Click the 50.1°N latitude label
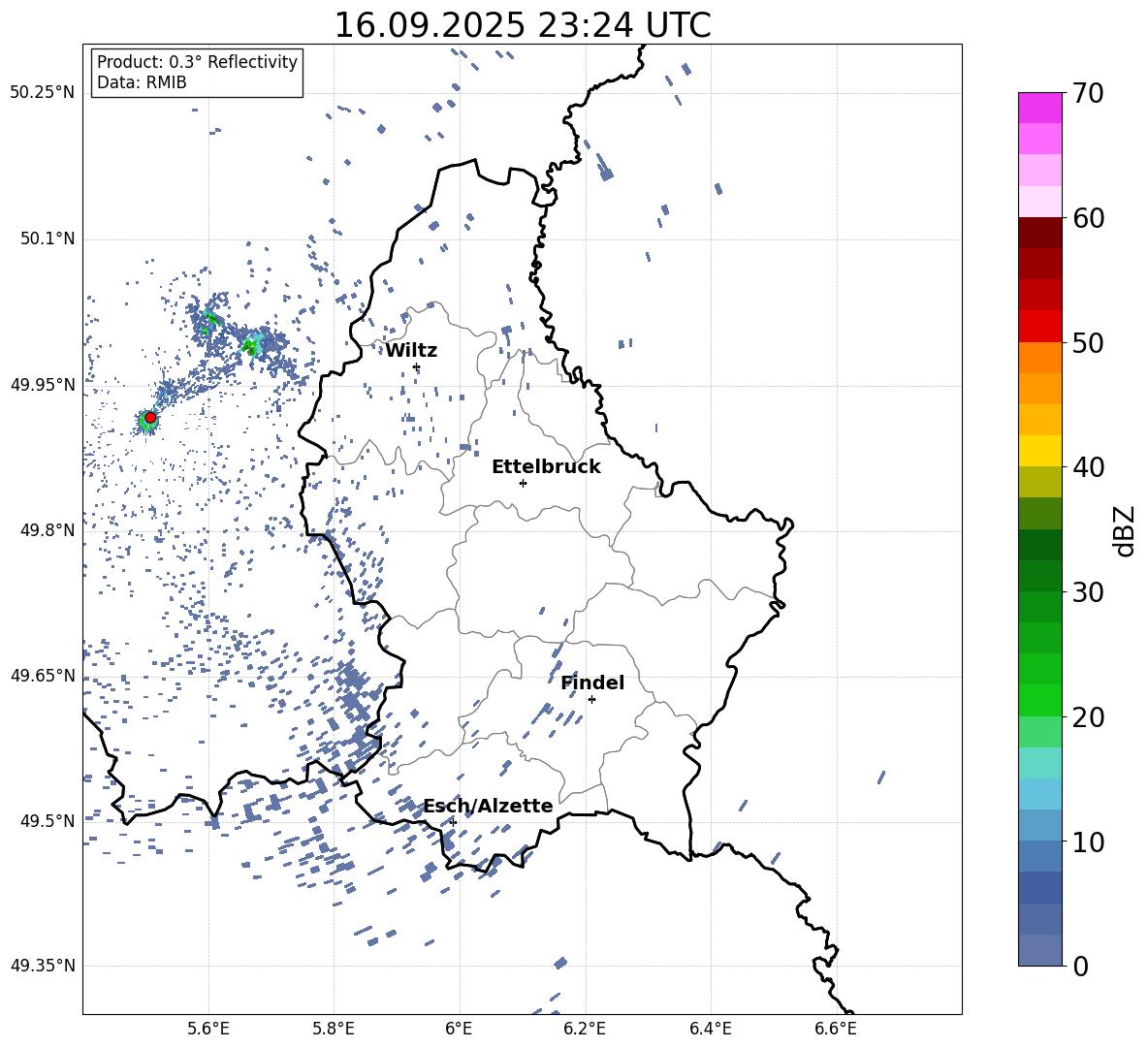1148x1048 pixels. point(47,238)
